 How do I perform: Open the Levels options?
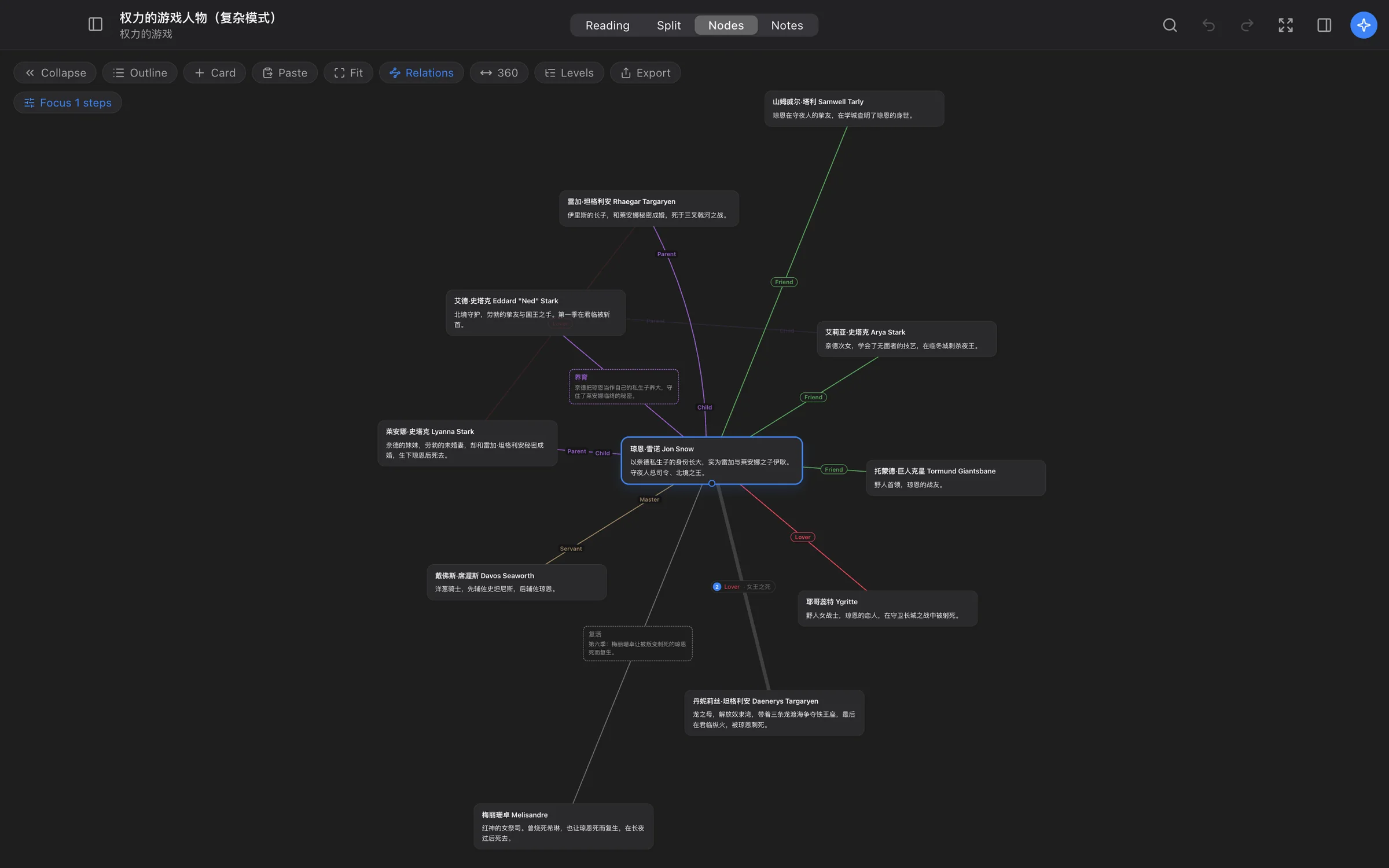point(569,73)
